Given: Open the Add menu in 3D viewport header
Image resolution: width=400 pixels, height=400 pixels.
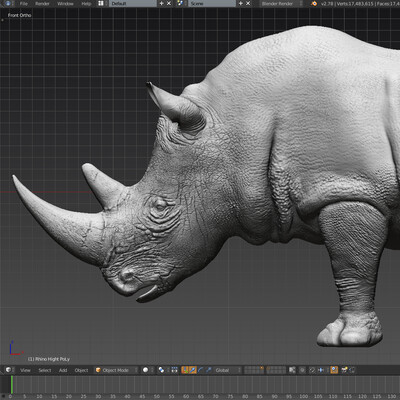Looking at the screenshot, I should 63,370.
